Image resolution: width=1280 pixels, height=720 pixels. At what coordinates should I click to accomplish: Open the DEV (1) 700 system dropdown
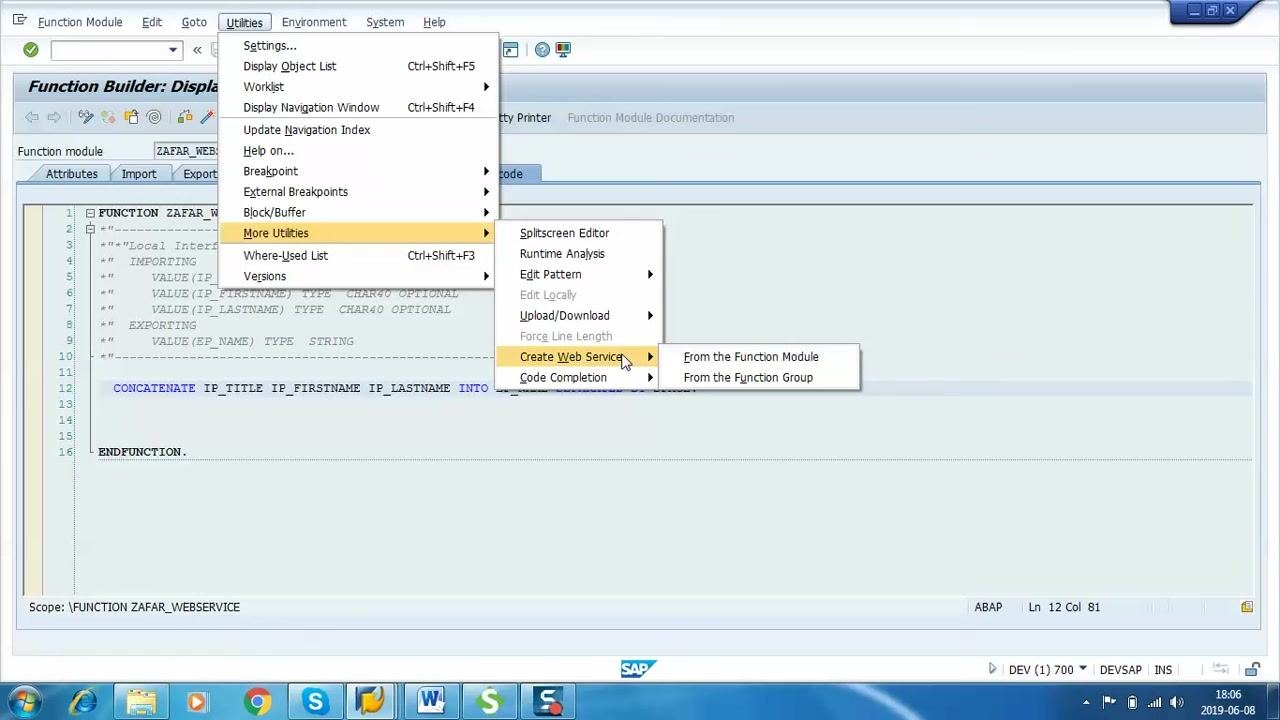tap(1085, 670)
